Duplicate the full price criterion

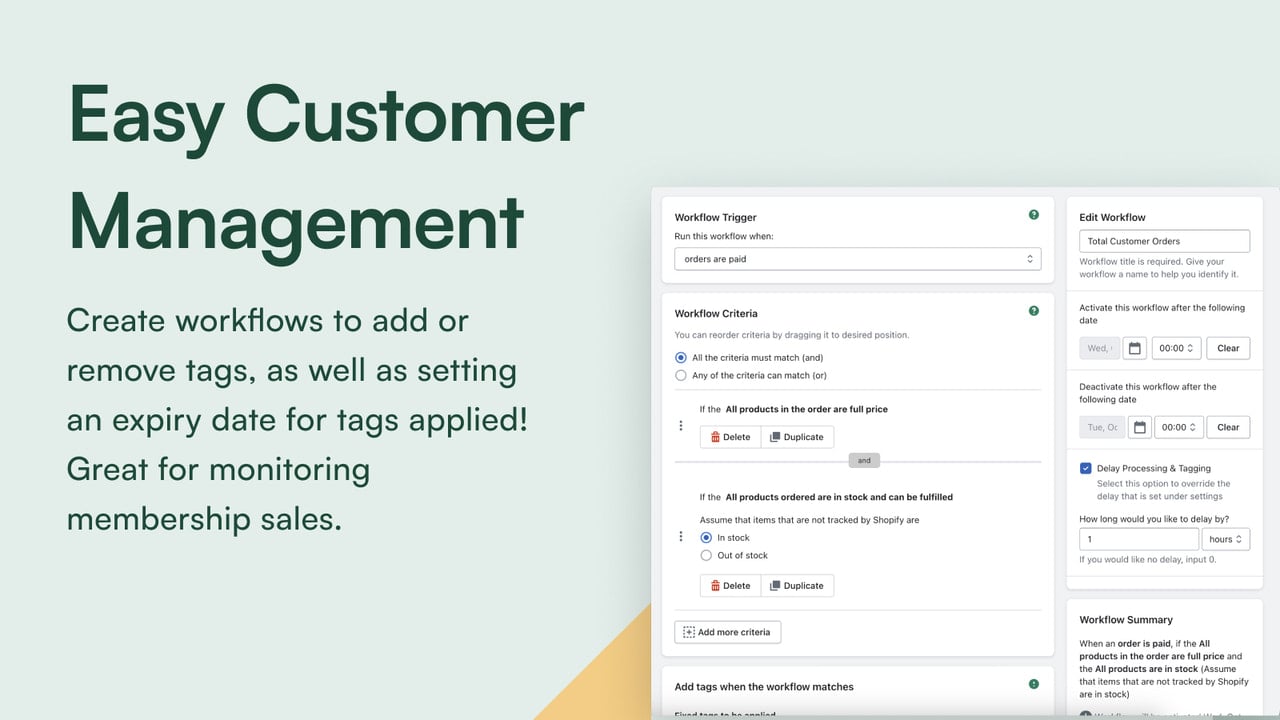pyautogui.click(x=797, y=437)
